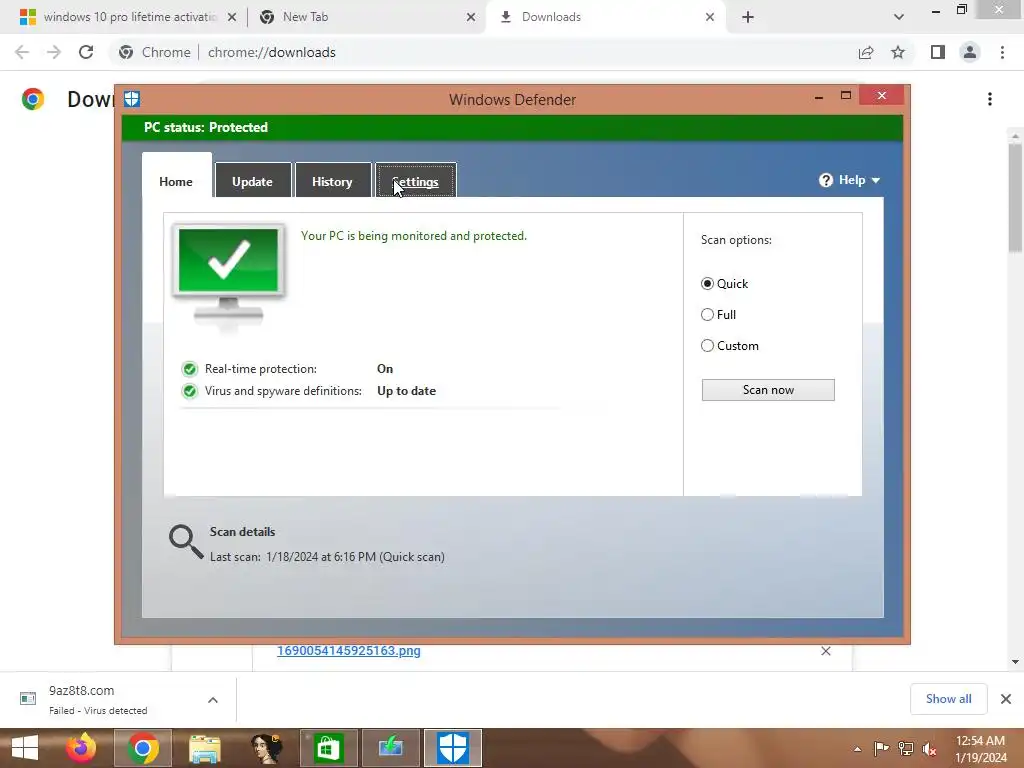Open a new Chrome tab
Viewport: 1024px width, 768px height.
748,17
